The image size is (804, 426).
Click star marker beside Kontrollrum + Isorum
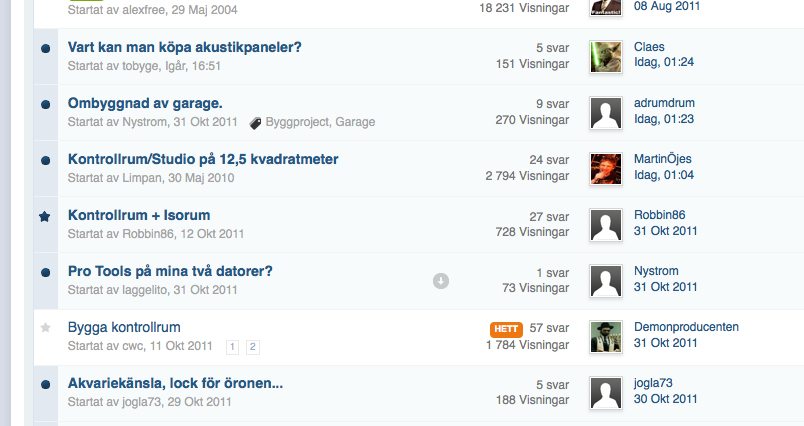(45, 217)
